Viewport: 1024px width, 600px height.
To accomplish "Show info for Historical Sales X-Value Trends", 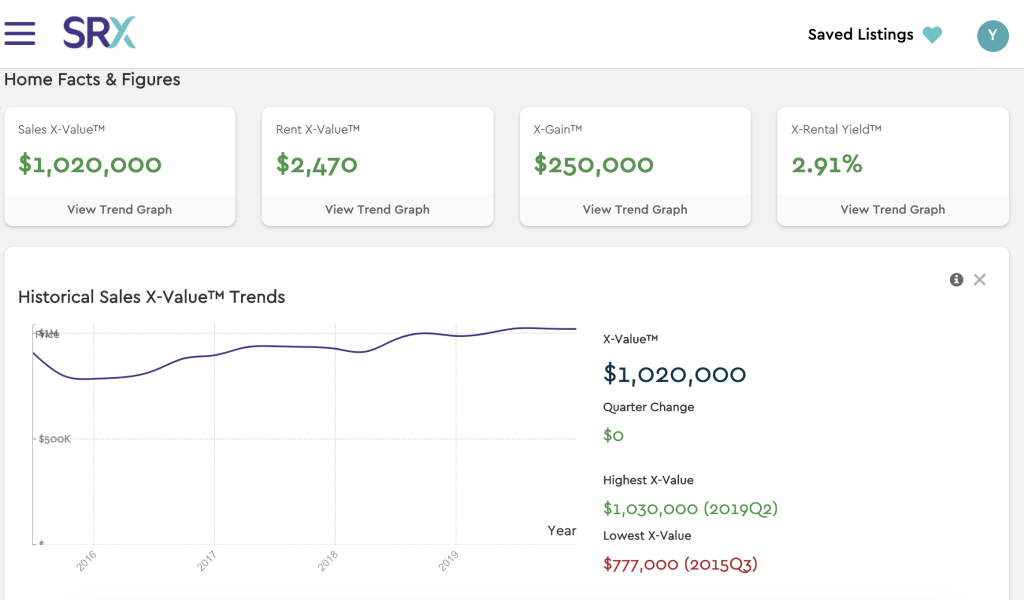I will [x=956, y=280].
